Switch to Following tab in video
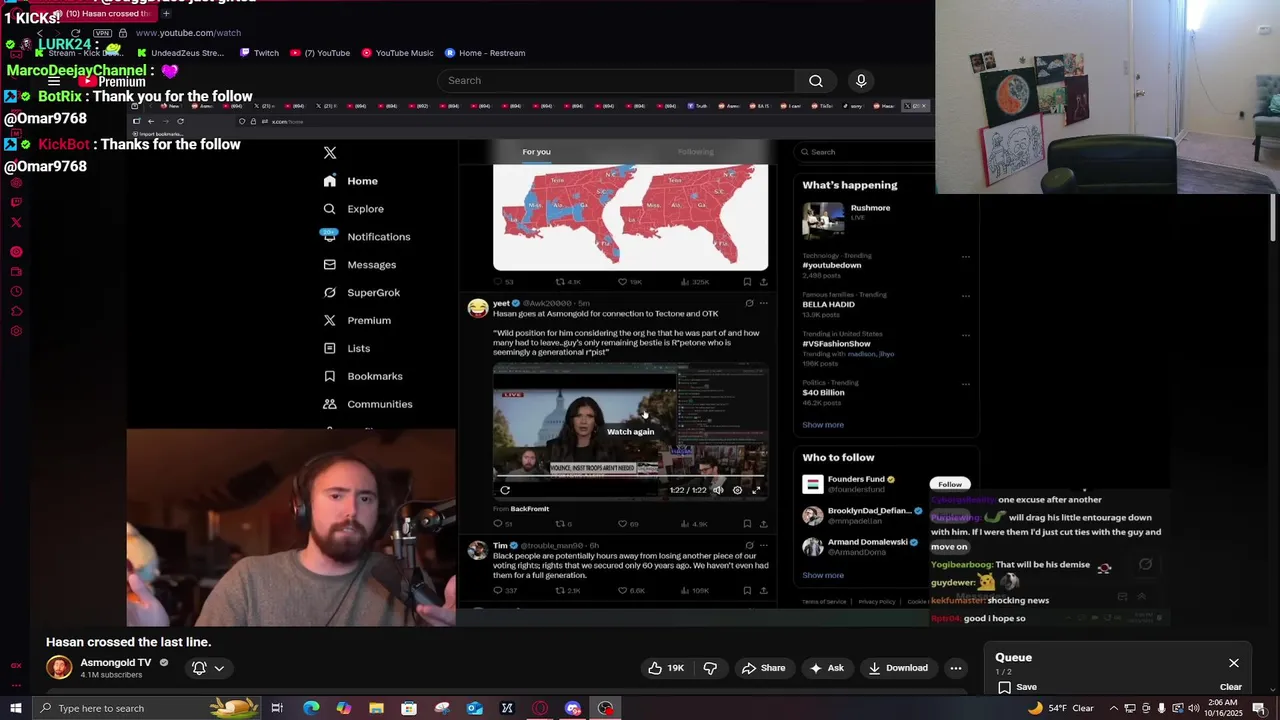The width and height of the screenshot is (1280, 720). (695, 152)
